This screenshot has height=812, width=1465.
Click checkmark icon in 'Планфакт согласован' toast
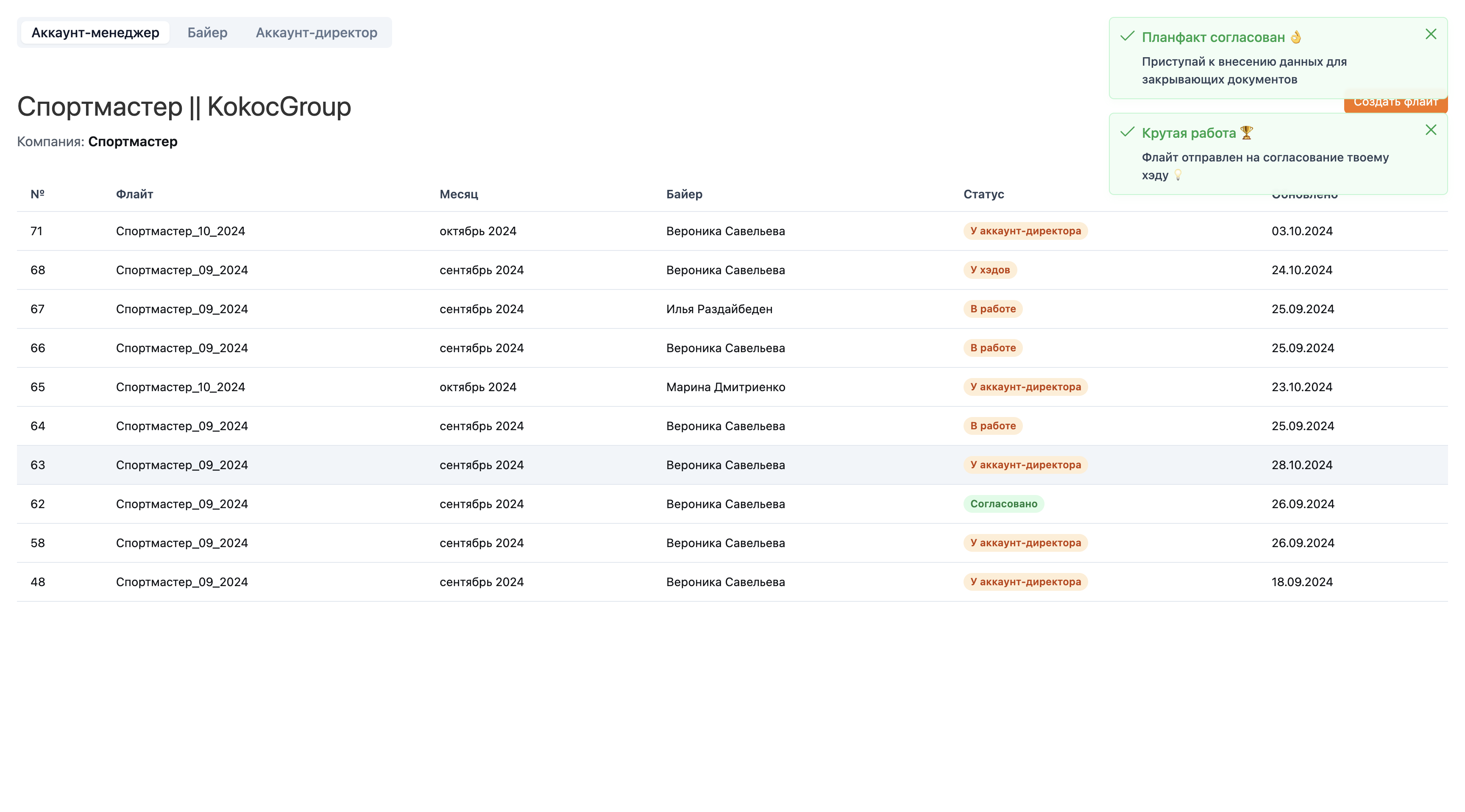coord(1127,36)
